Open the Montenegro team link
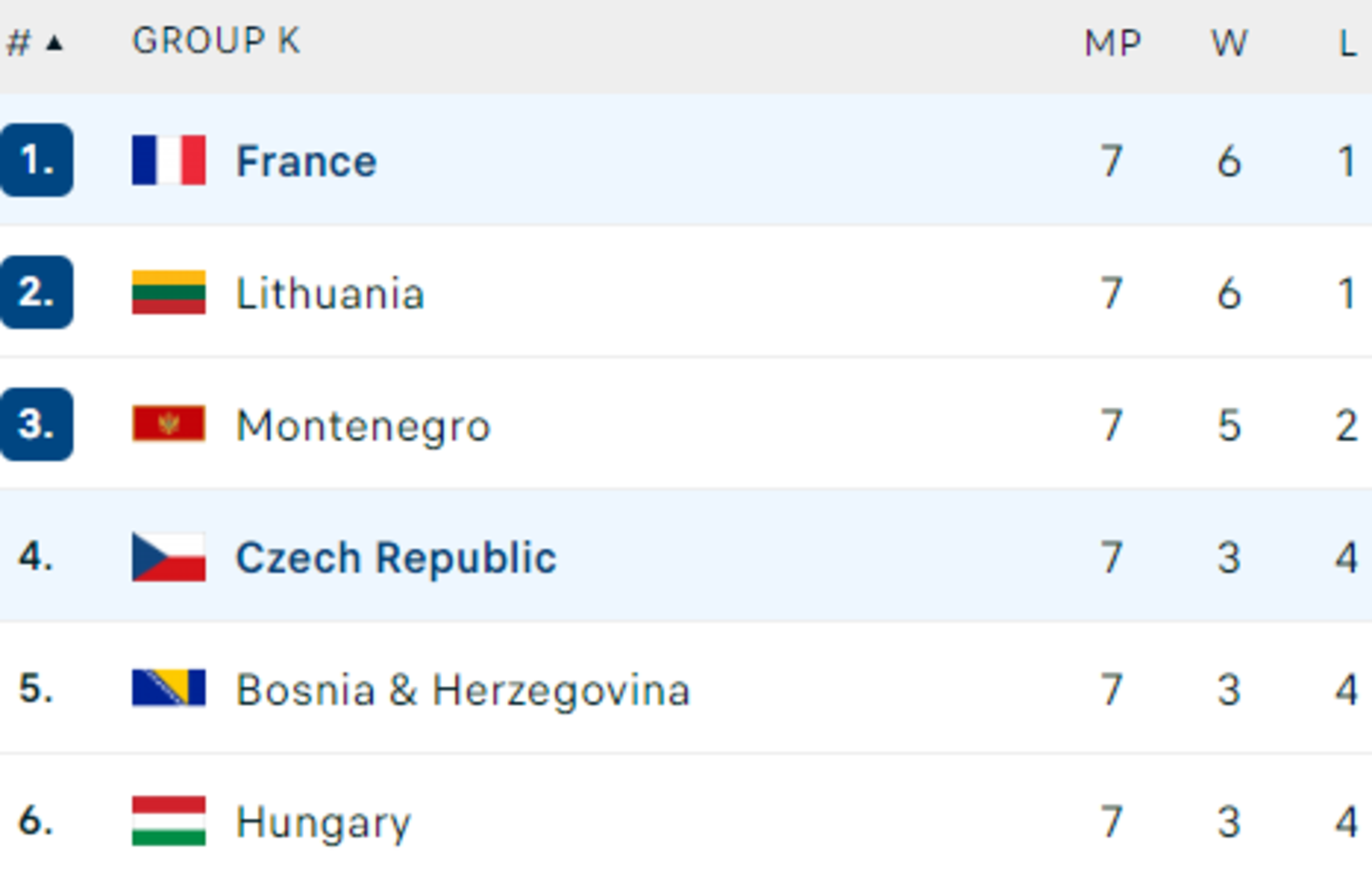 pyautogui.click(x=363, y=426)
